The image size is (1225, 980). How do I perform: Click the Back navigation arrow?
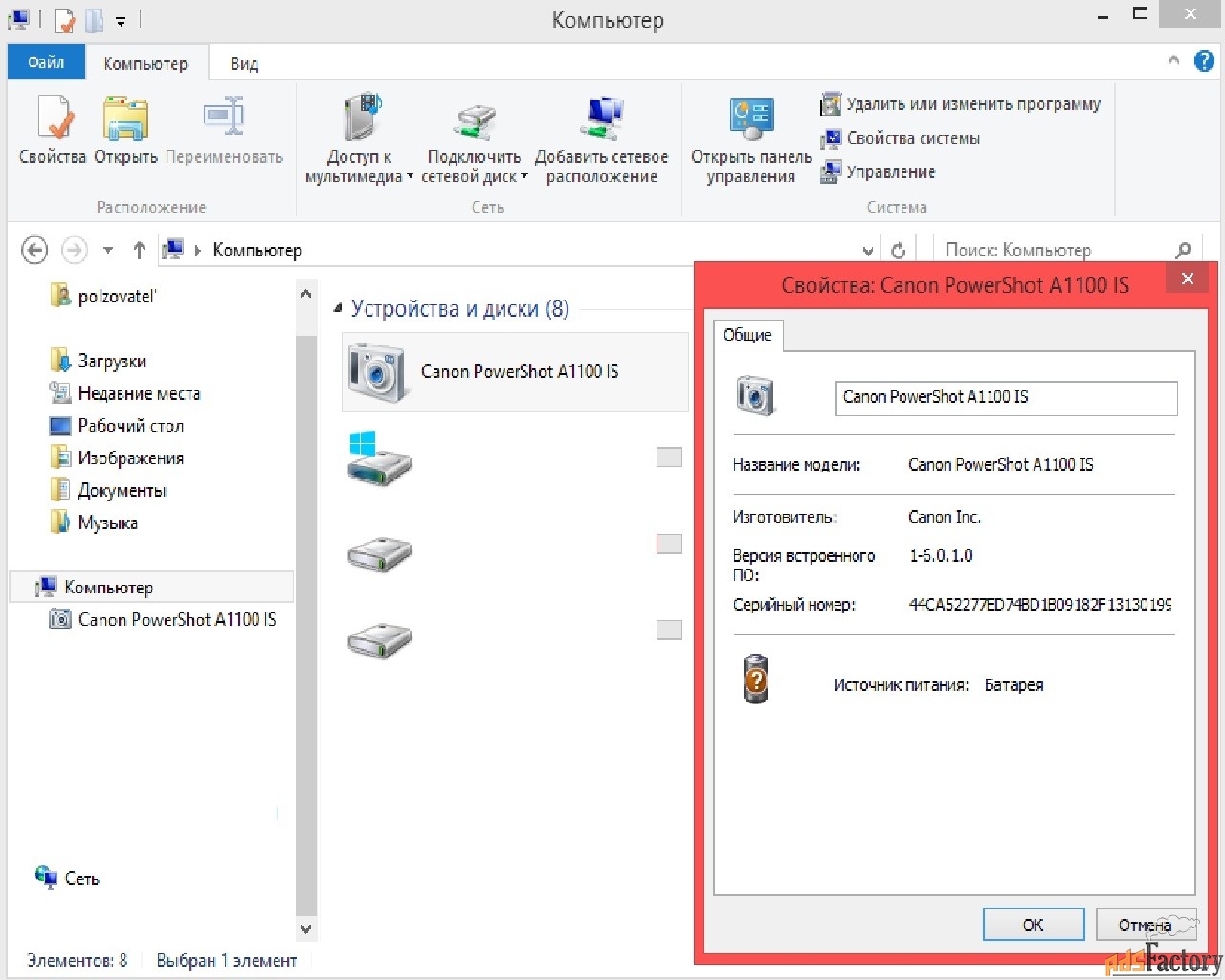tap(34, 251)
